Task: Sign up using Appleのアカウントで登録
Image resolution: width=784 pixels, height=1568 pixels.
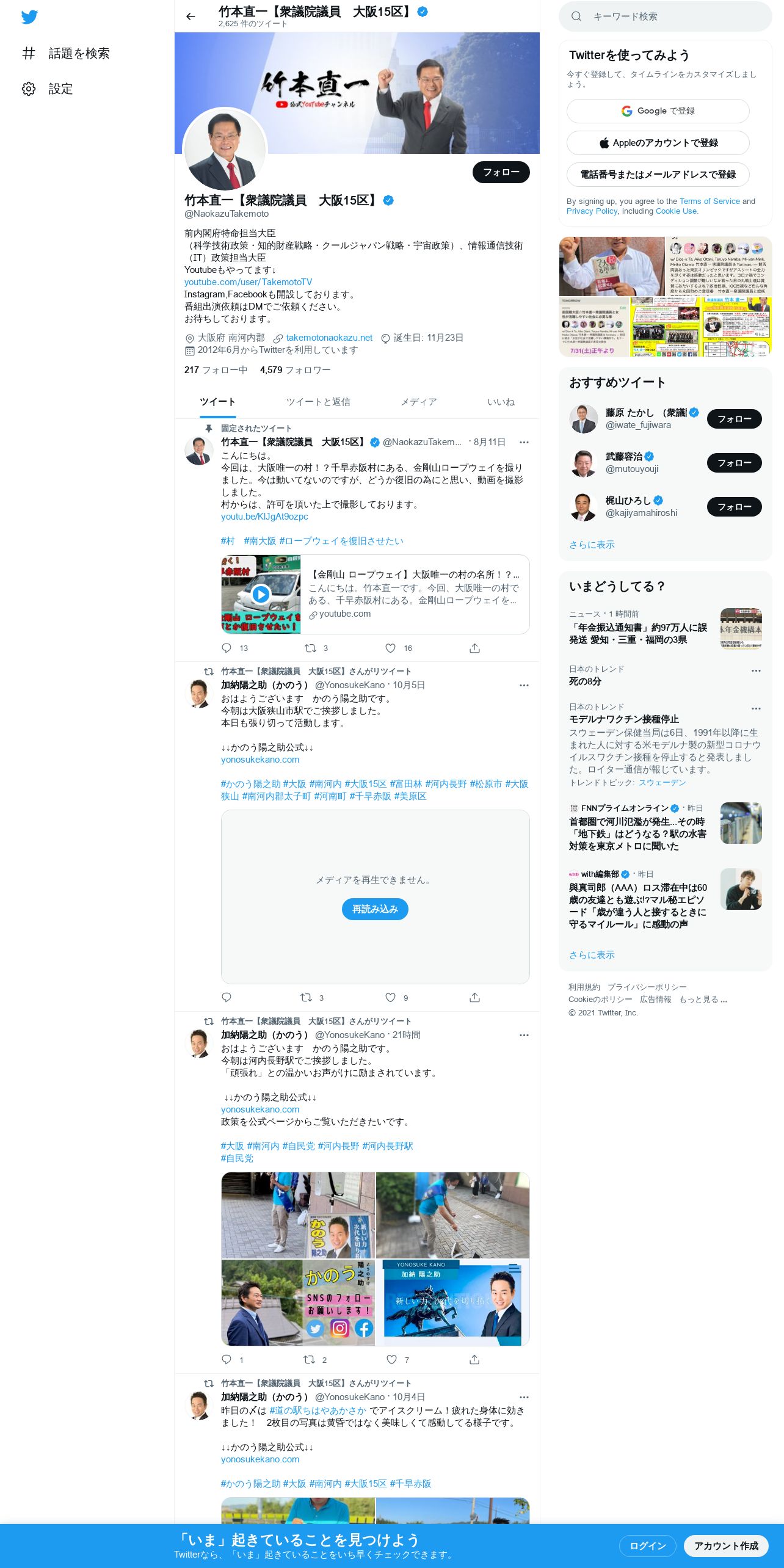Action: tap(658, 143)
